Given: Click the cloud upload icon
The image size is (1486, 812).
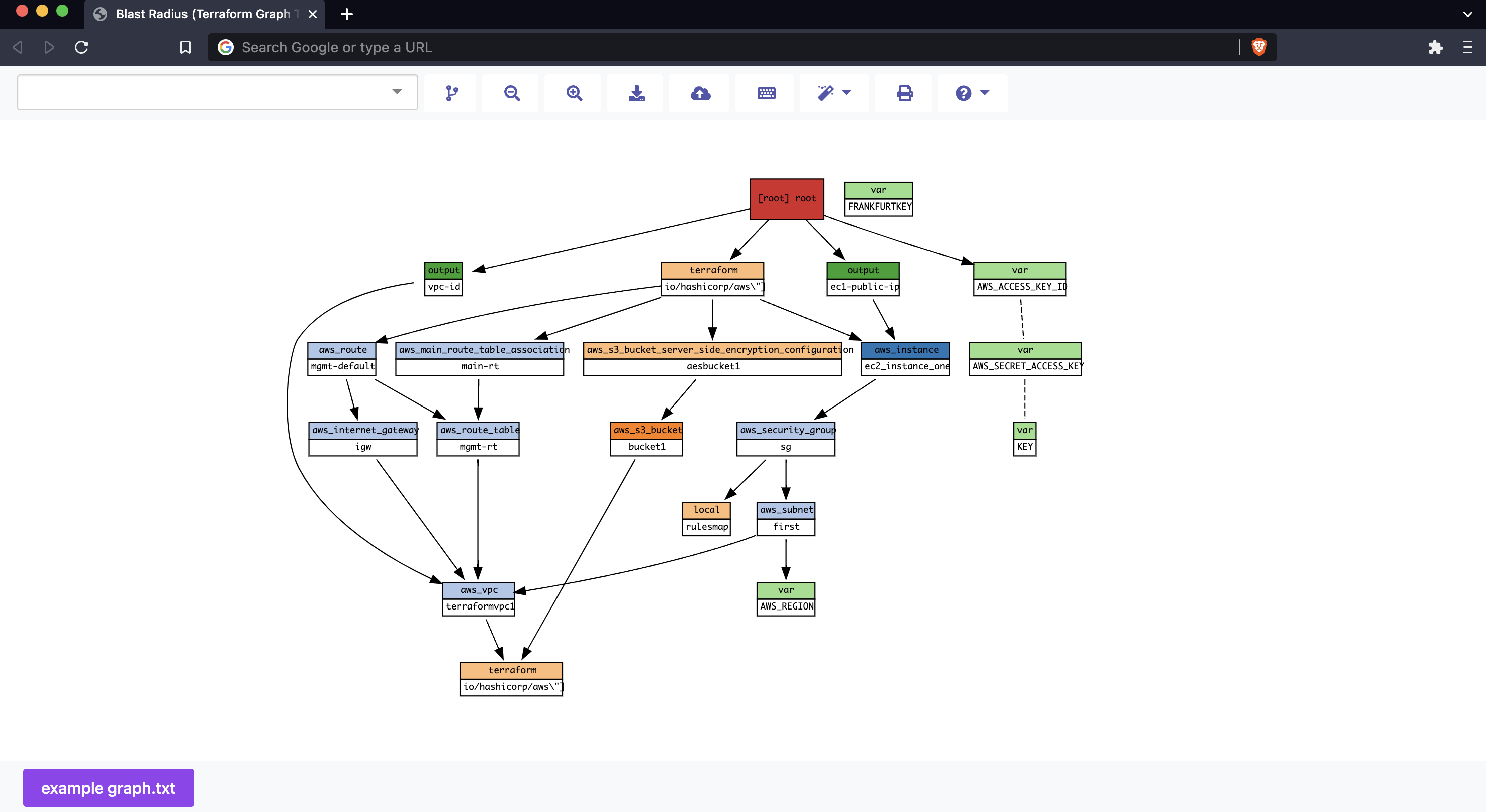Looking at the screenshot, I should click(700, 93).
